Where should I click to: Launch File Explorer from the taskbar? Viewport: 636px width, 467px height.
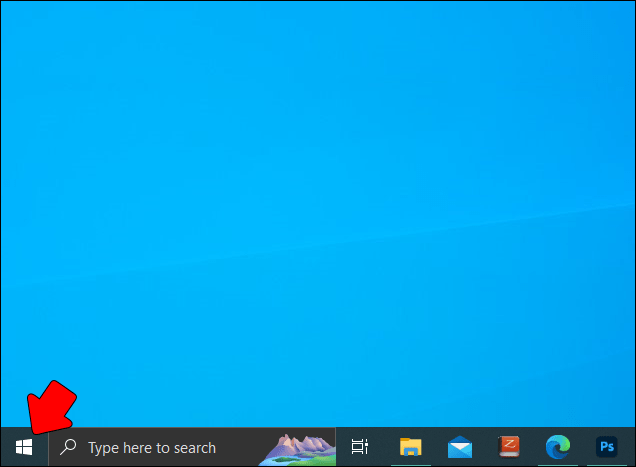[x=410, y=447]
